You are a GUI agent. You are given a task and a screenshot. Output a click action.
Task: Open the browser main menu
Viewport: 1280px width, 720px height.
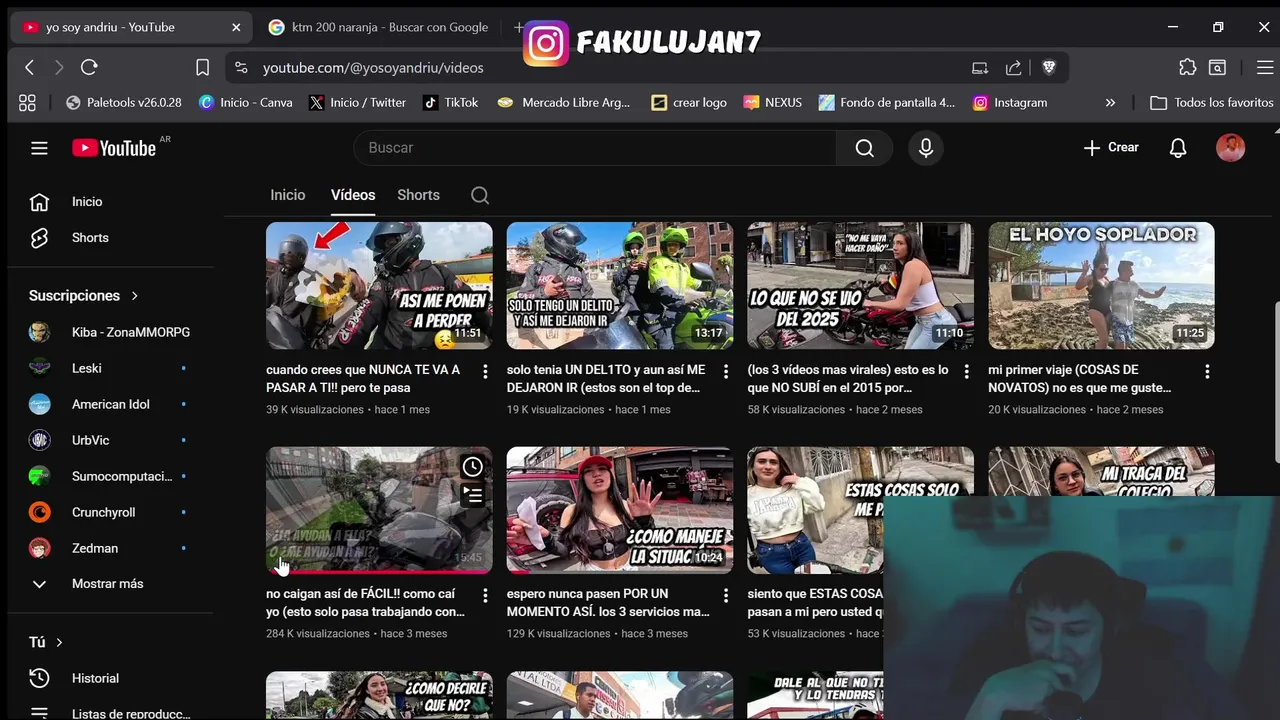click(1264, 67)
